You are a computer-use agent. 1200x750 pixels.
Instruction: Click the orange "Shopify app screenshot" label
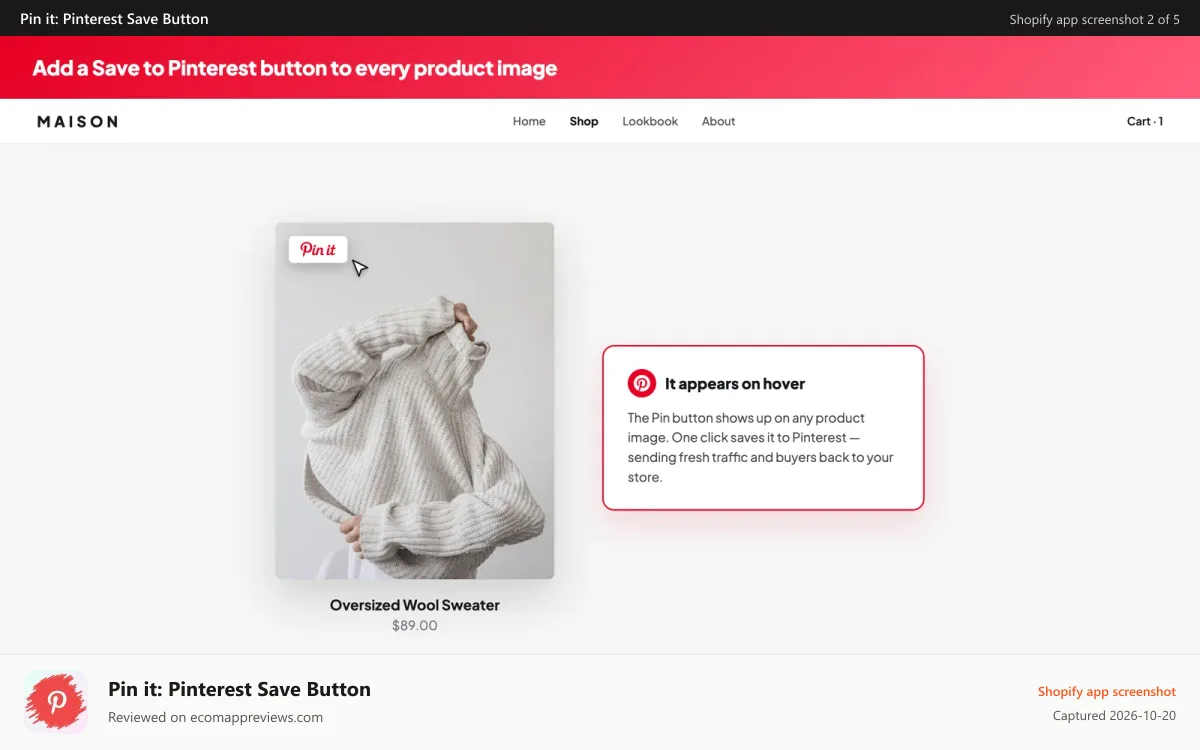[x=1107, y=692]
